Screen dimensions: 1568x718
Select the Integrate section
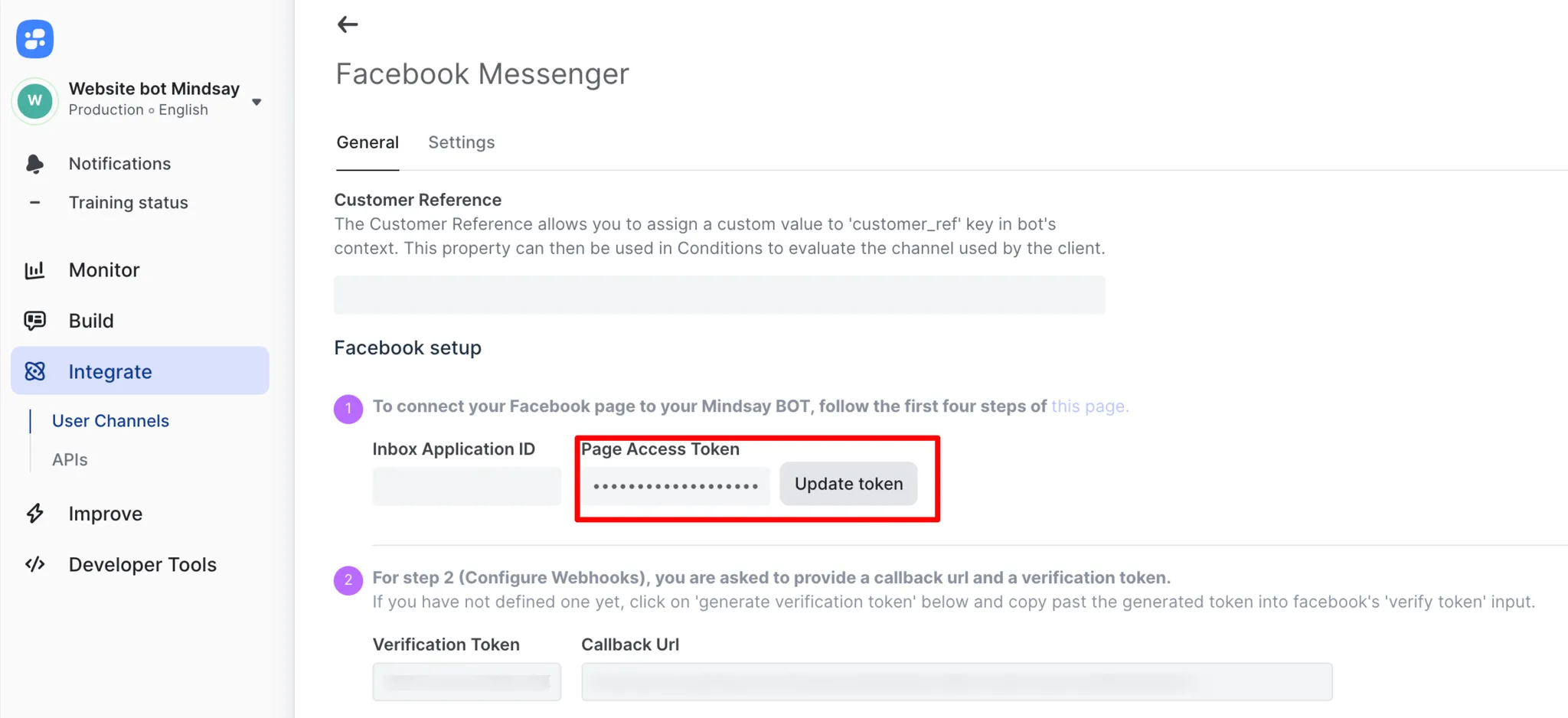[x=140, y=371]
